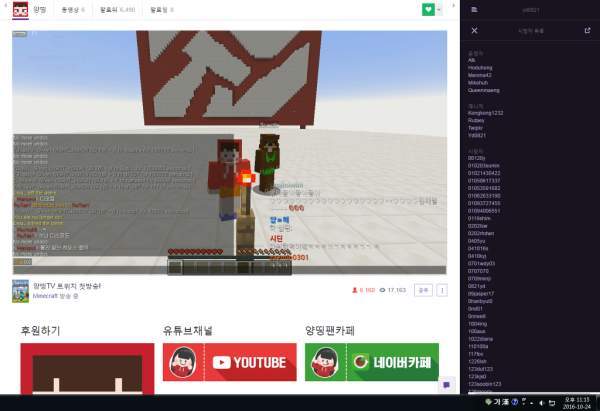Screen dimensions: 600x411
Task: Click the video player to pause the stream
Action: (229, 152)
